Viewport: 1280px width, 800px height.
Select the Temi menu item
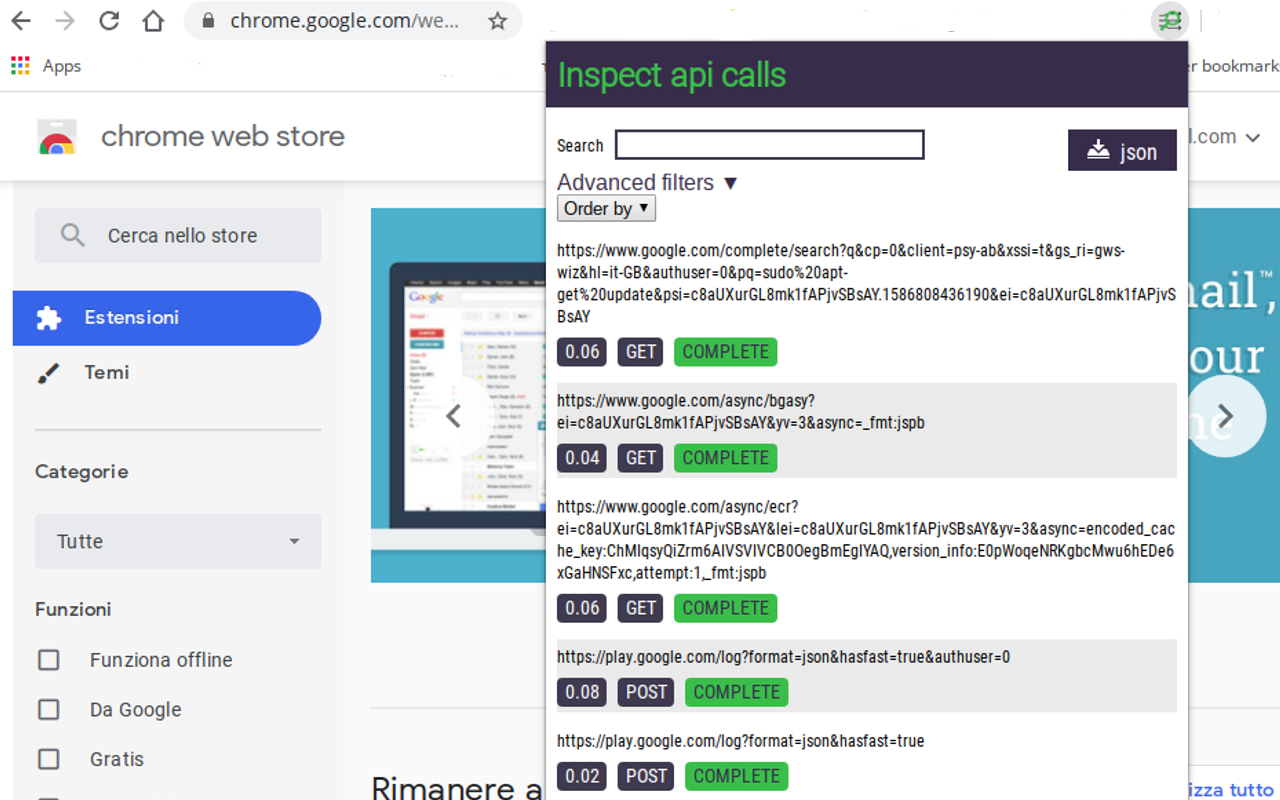167,373
